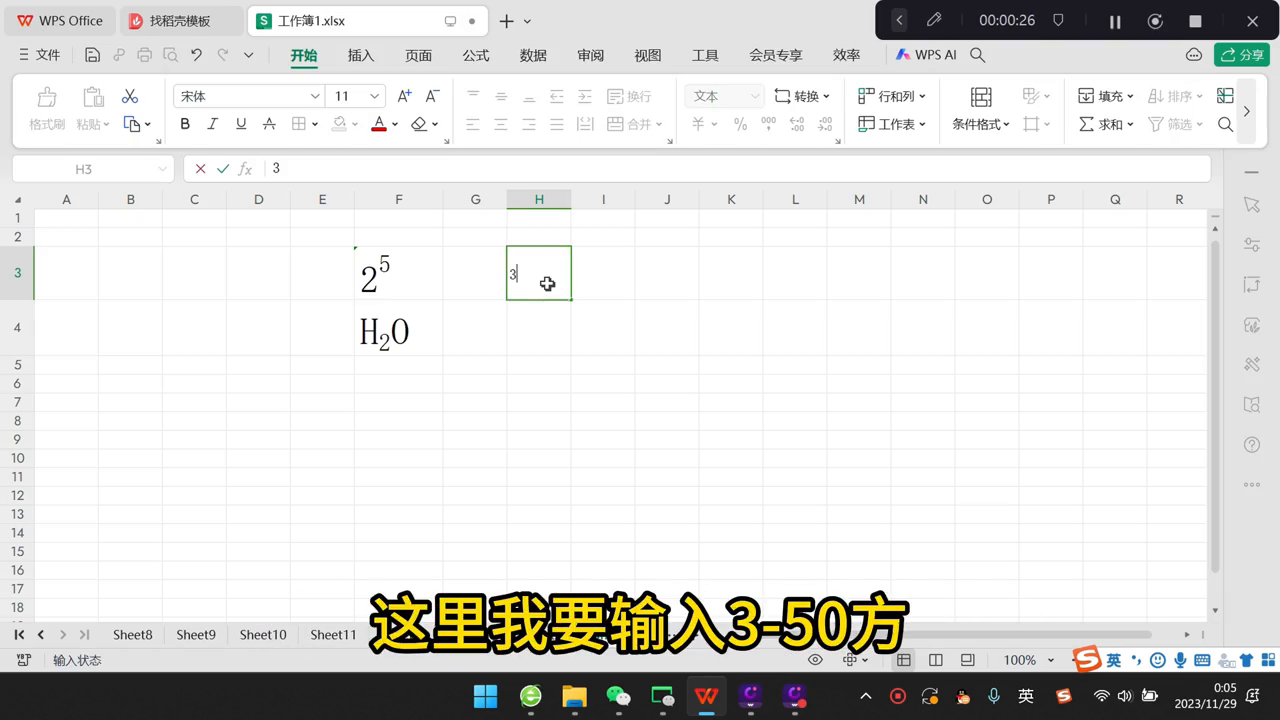Toggle Strikethrough formatting
The image size is (1280, 720).
pos(269,124)
